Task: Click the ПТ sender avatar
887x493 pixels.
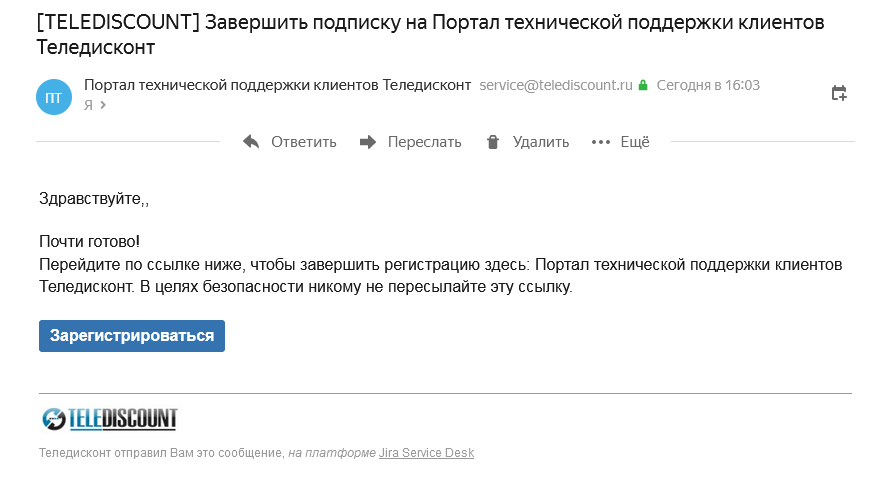Action: click(54, 97)
